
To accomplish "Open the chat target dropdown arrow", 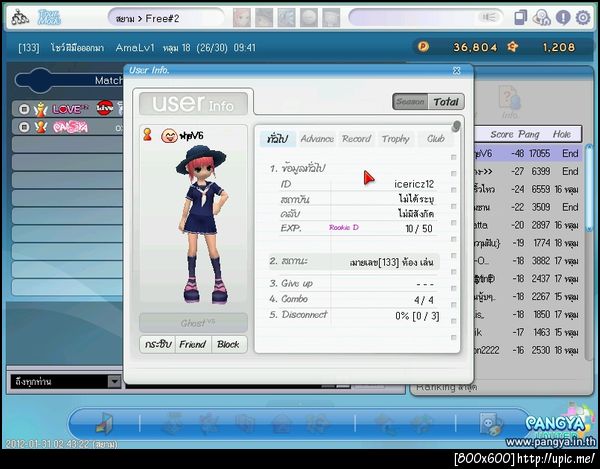I will click(114, 381).
